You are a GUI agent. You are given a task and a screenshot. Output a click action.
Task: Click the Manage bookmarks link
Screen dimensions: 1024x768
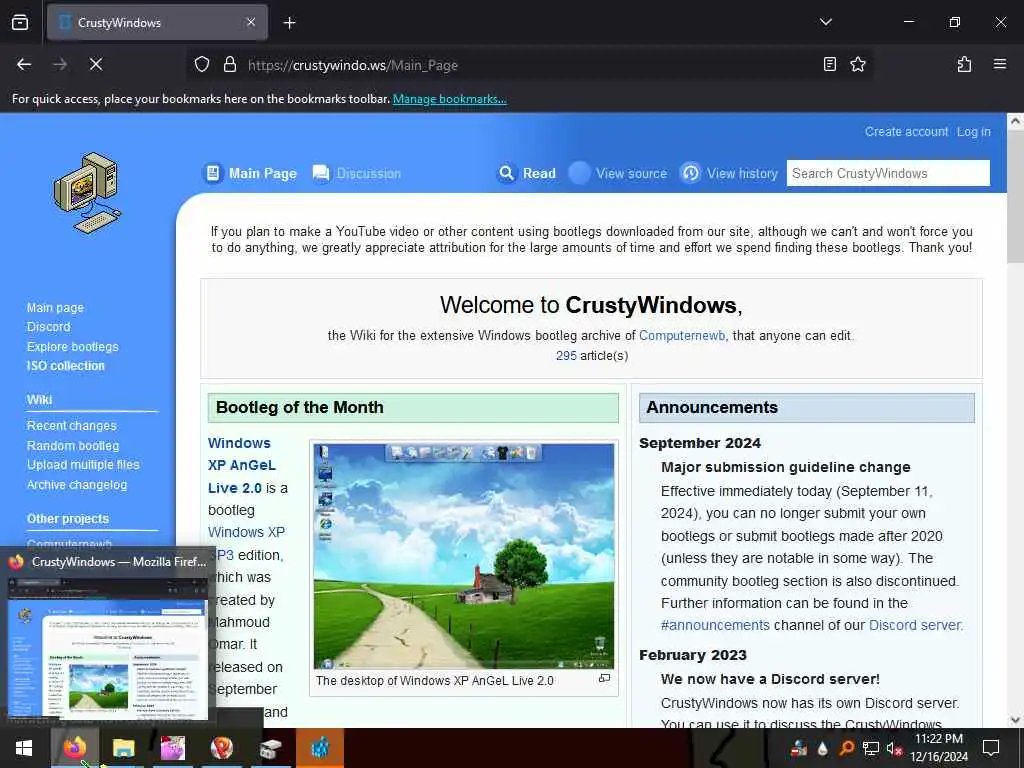pyautogui.click(x=449, y=99)
